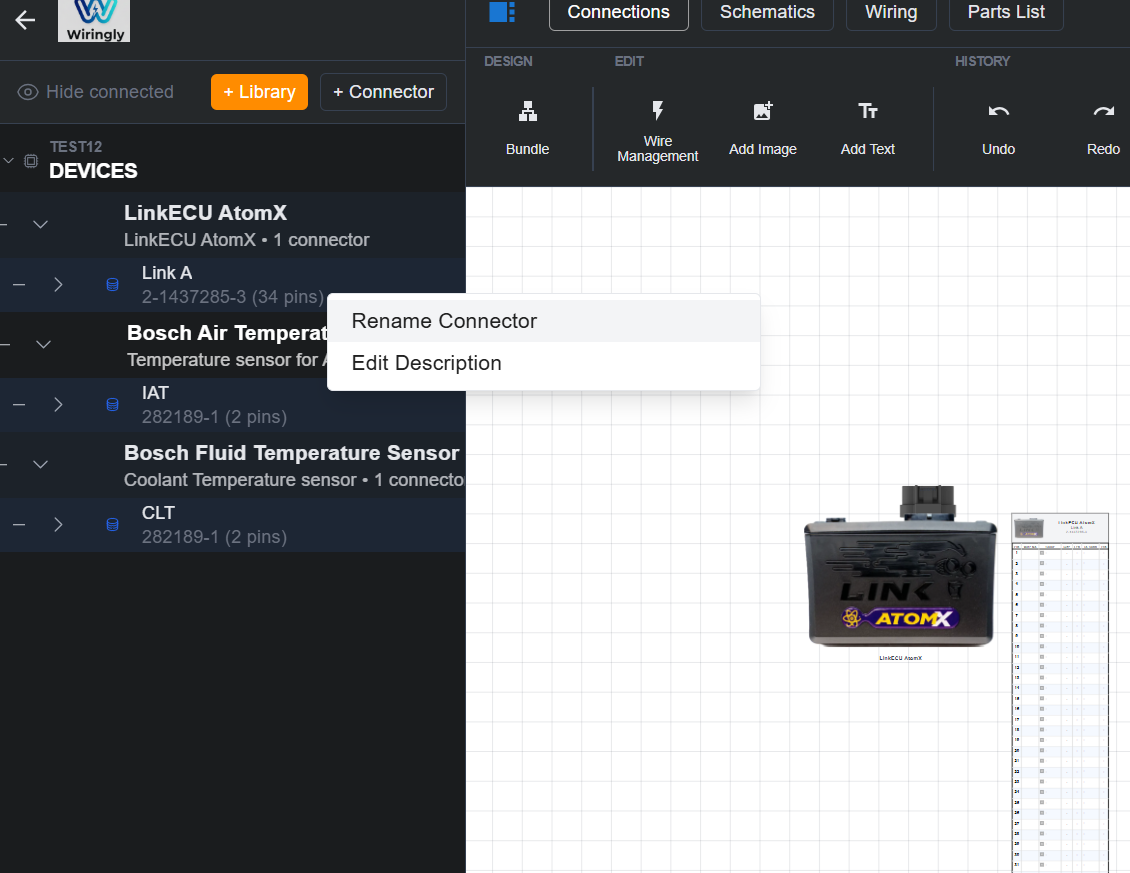Click the blue panel layout icon
The width and height of the screenshot is (1130, 873).
point(502,12)
